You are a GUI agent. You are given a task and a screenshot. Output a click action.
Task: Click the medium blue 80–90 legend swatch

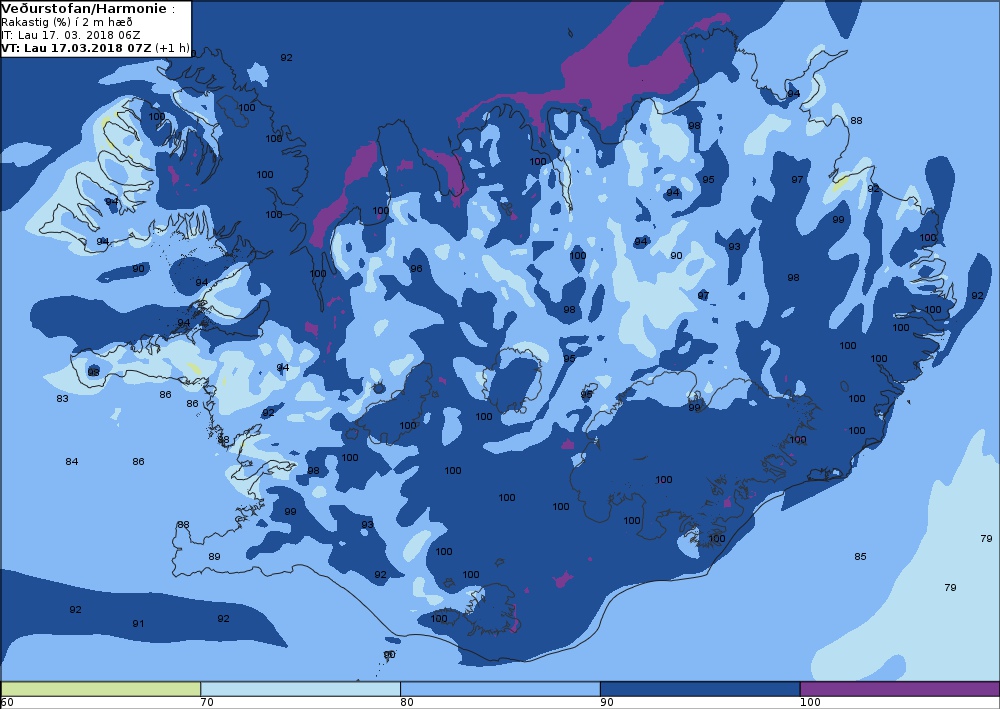500,689
